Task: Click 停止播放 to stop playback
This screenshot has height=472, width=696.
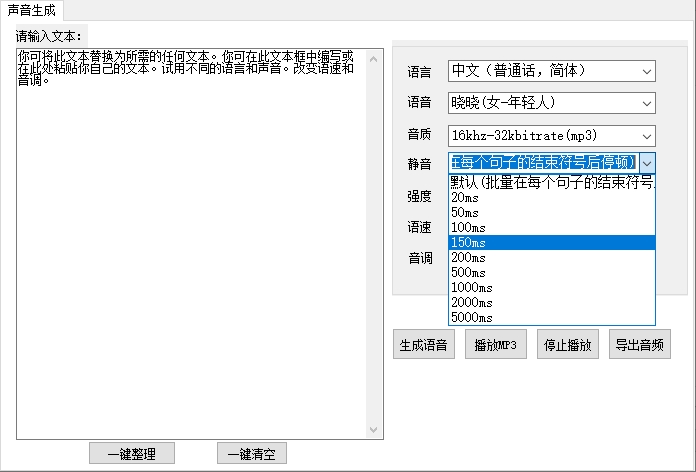Action: point(567,346)
